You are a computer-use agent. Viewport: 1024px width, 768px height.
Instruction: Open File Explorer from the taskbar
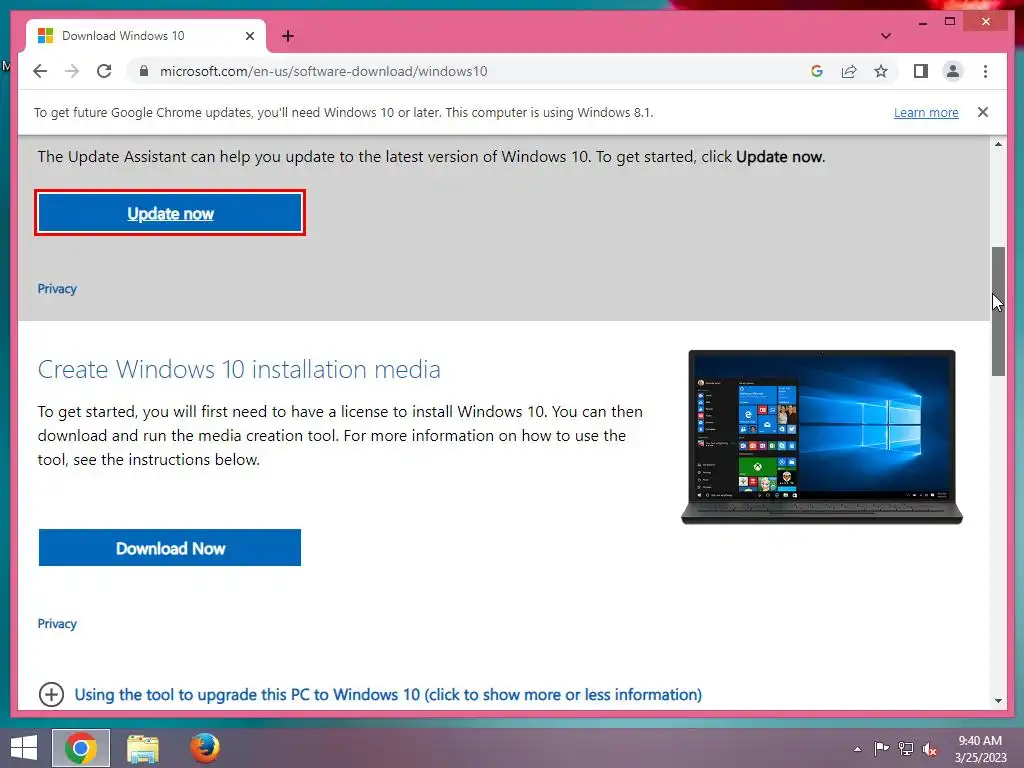142,748
